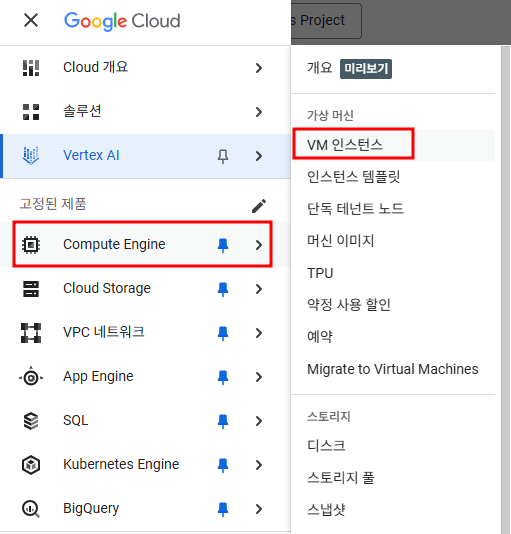This screenshot has height=534, width=511.
Task: Select App Engine in pinned products
Action: [x=145, y=377]
